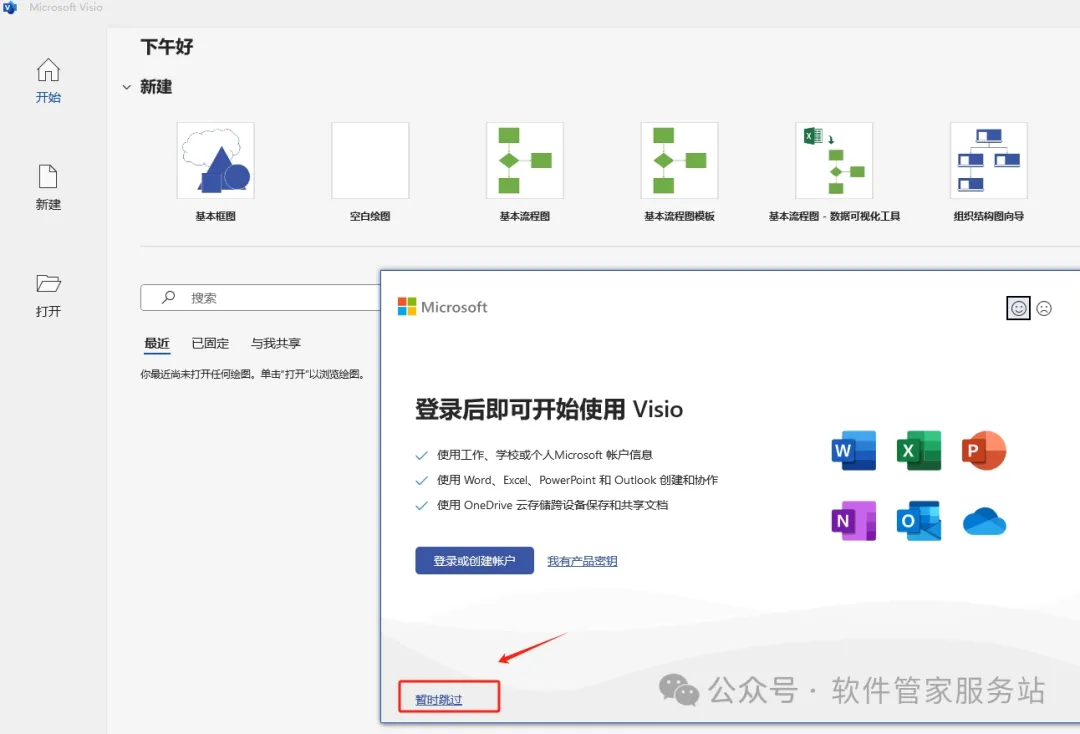Switch to the 最近 tab
The image size is (1080, 734).
point(157,343)
